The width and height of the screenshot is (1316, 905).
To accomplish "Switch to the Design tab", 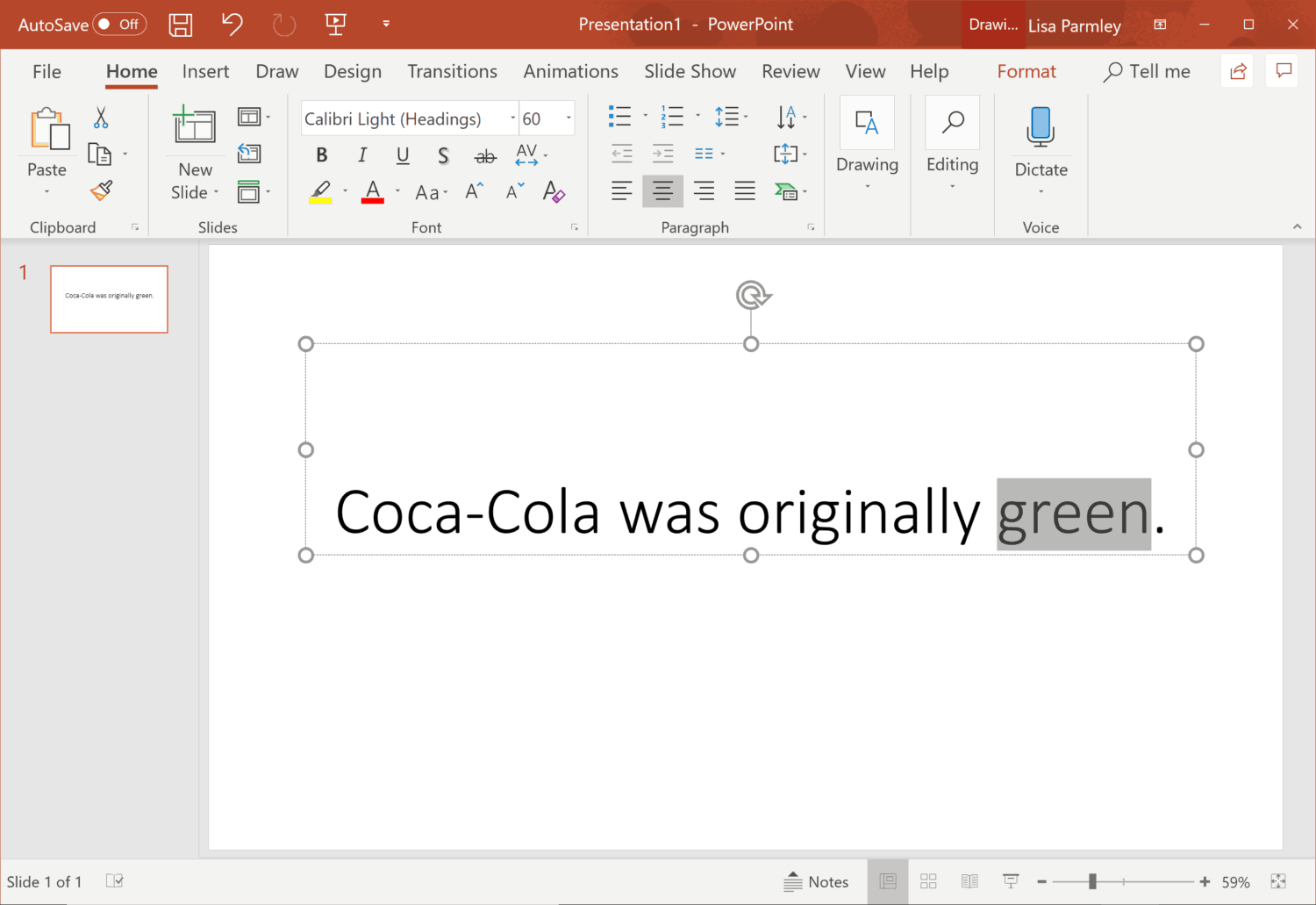I will 353,71.
